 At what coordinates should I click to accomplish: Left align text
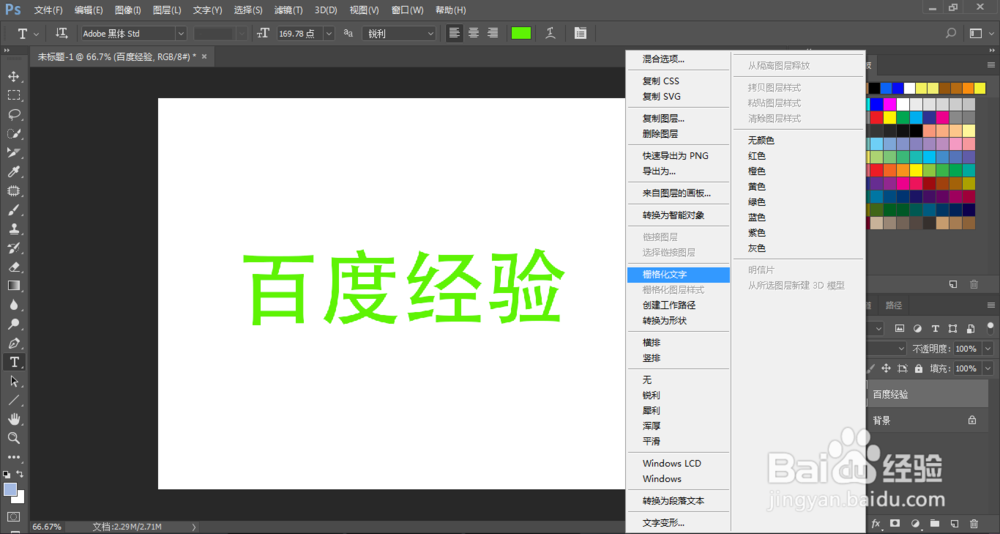pyautogui.click(x=454, y=33)
